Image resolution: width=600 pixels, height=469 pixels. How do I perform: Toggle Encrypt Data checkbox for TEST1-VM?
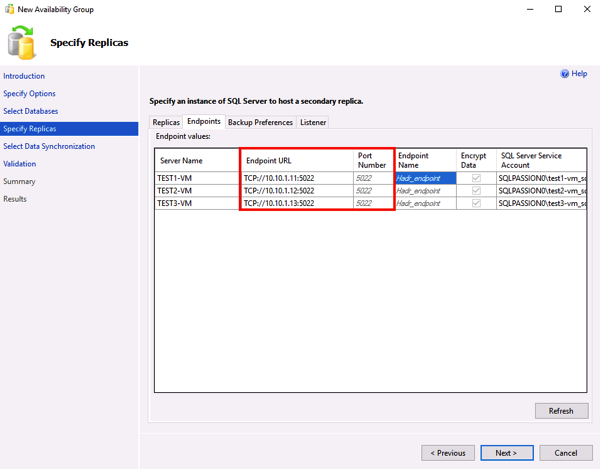click(x=476, y=178)
